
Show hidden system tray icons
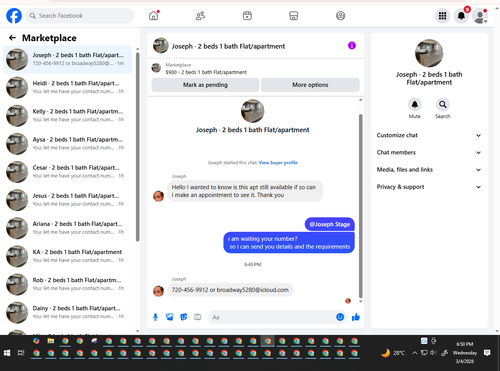415,353
